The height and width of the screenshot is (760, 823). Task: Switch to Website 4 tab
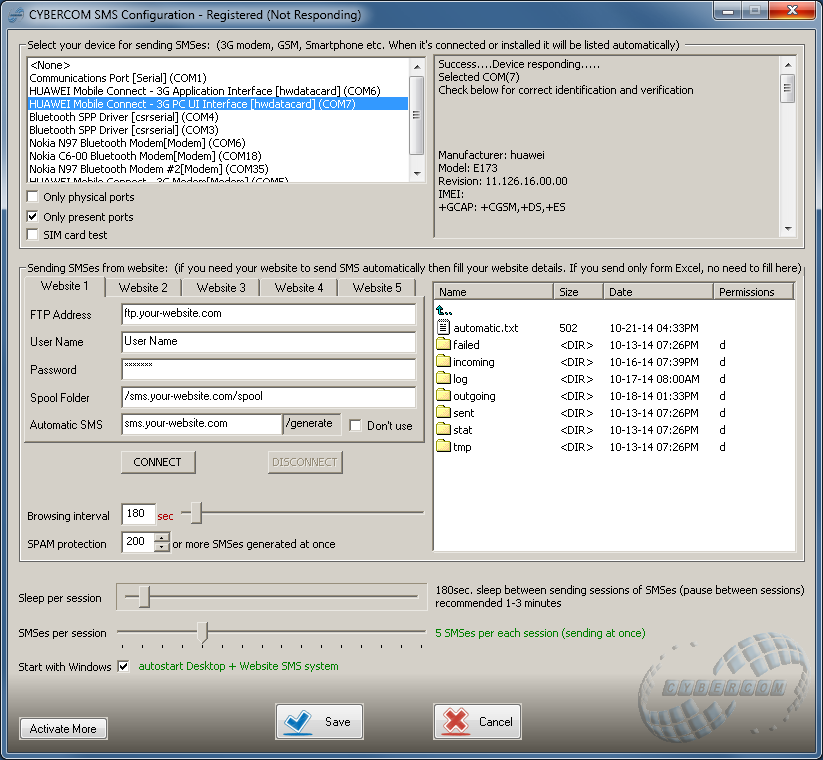tap(299, 288)
